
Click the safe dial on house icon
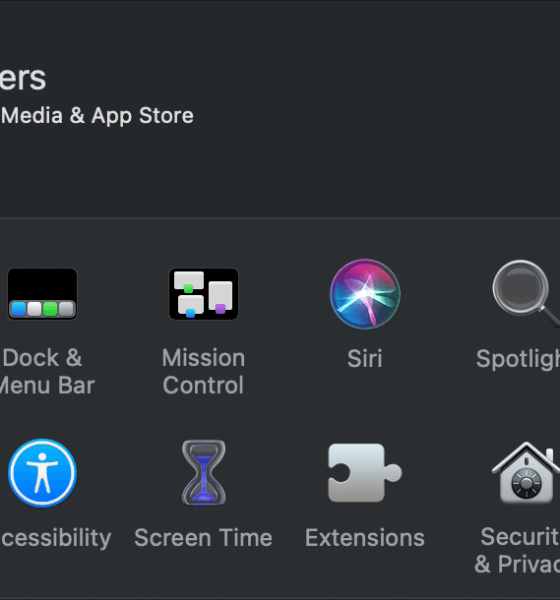[x=527, y=484]
